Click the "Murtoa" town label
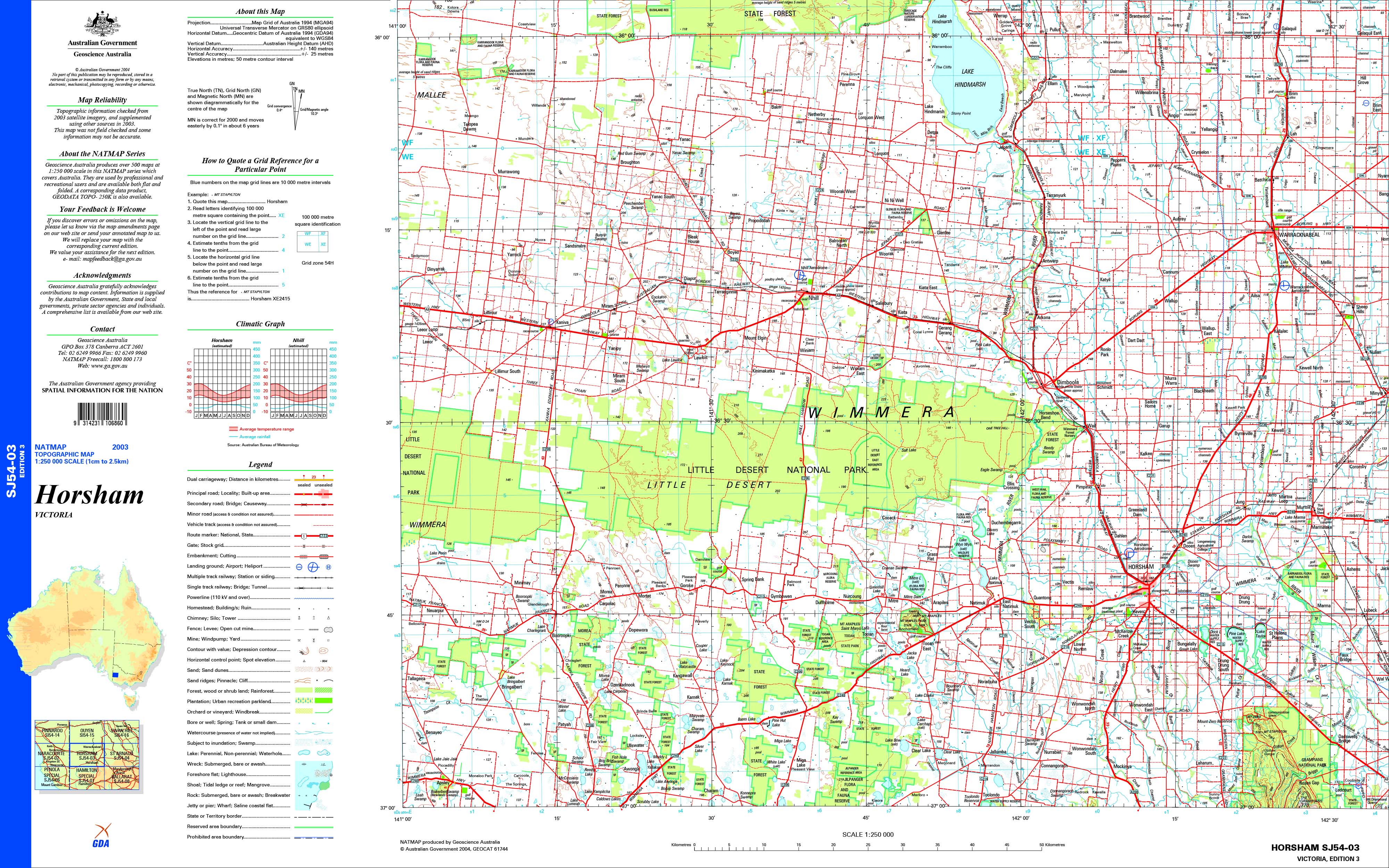 pyautogui.click(x=1304, y=508)
